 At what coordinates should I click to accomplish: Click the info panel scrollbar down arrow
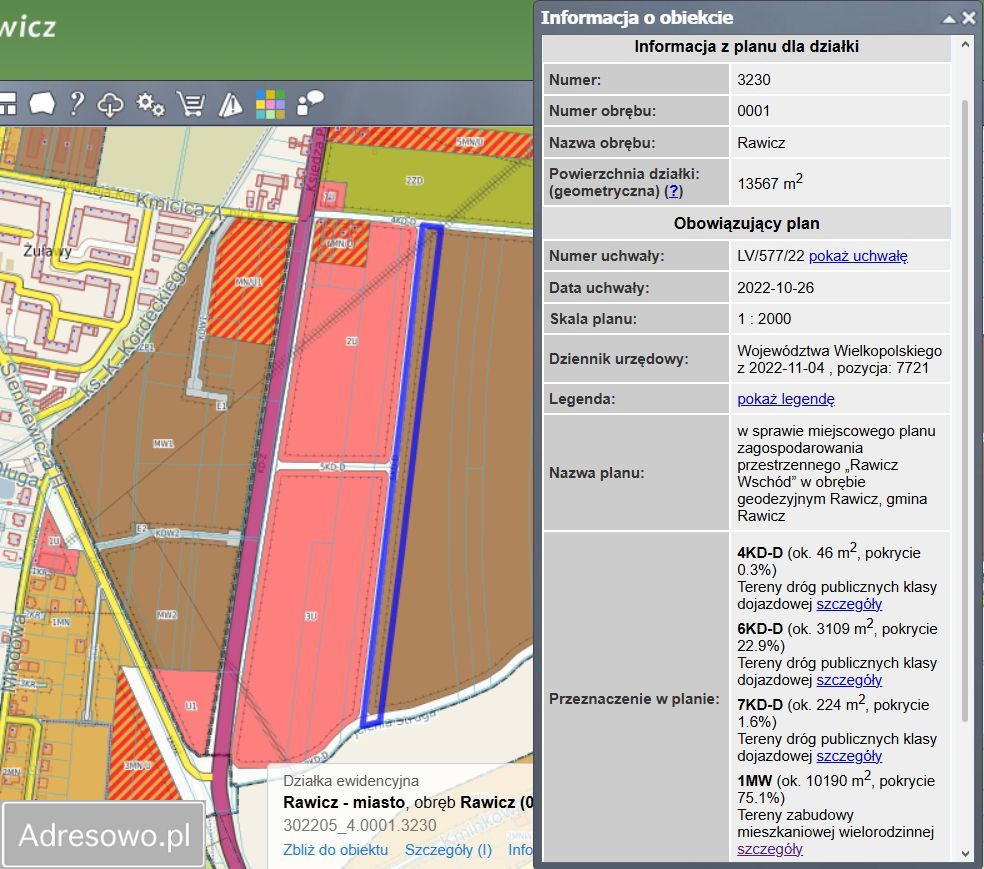(x=966, y=853)
